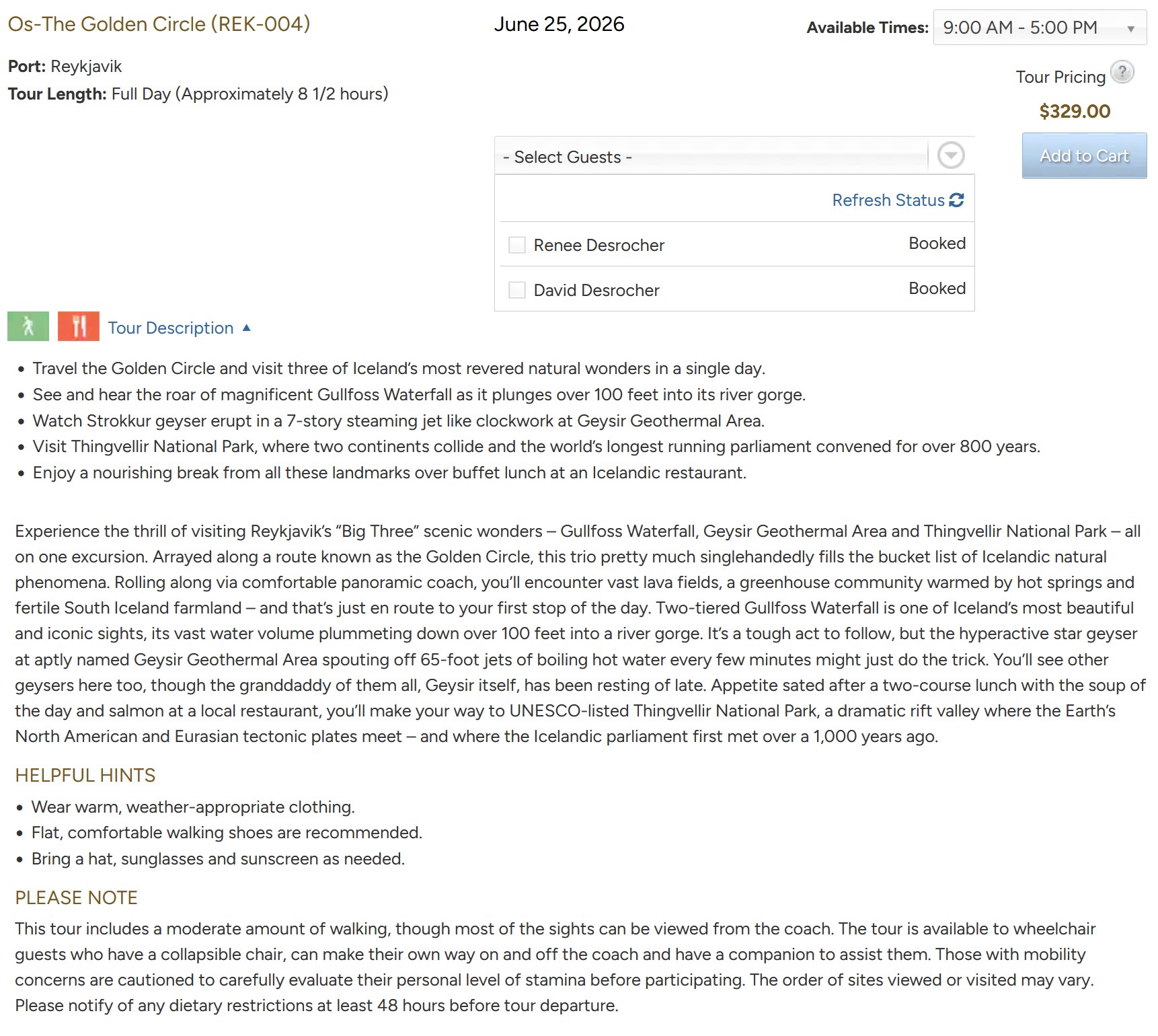Click the green walking activity icon
Image resolution: width=1158 pixels, height=1036 pixels.
[28, 326]
